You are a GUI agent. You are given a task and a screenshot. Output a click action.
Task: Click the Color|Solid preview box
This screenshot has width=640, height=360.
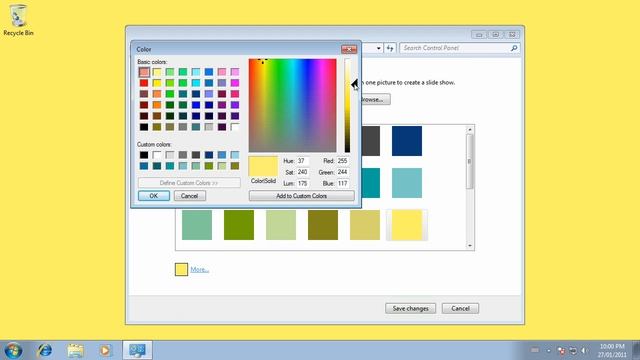point(263,166)
